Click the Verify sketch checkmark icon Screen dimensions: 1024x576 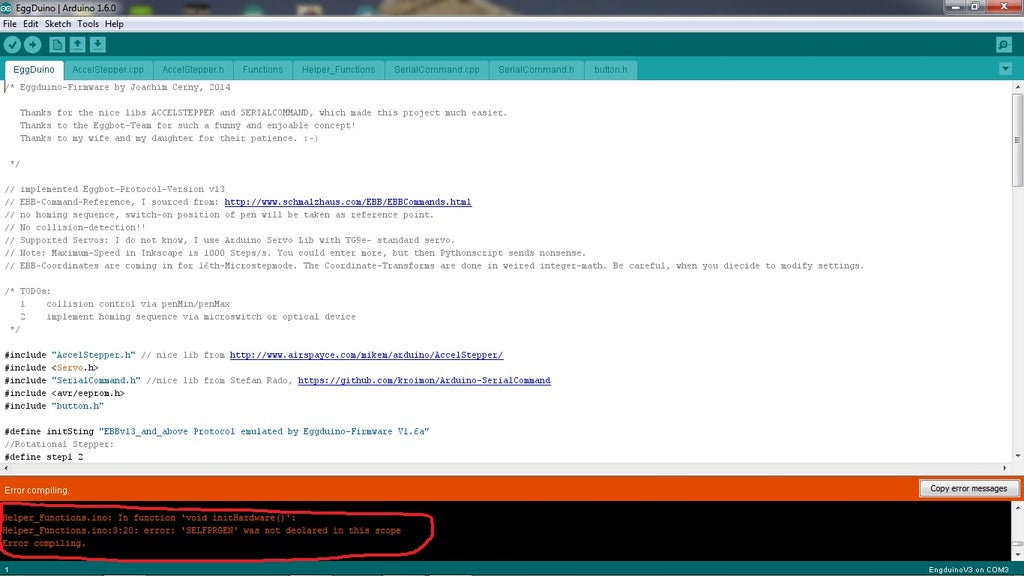pyautogui.click(x=12, y=44)
